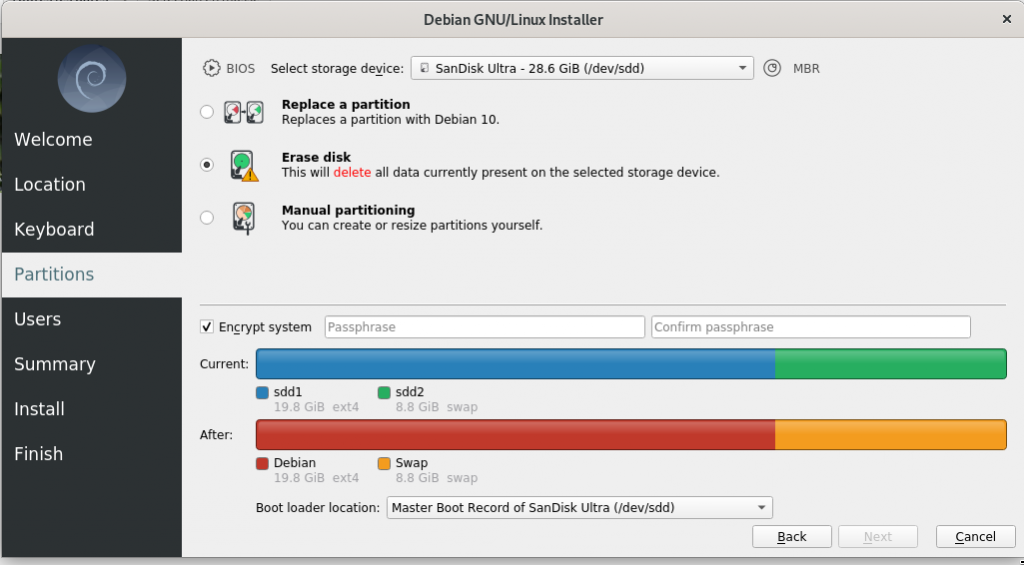Go to the Summary step in sidebar

coord(92,364)
